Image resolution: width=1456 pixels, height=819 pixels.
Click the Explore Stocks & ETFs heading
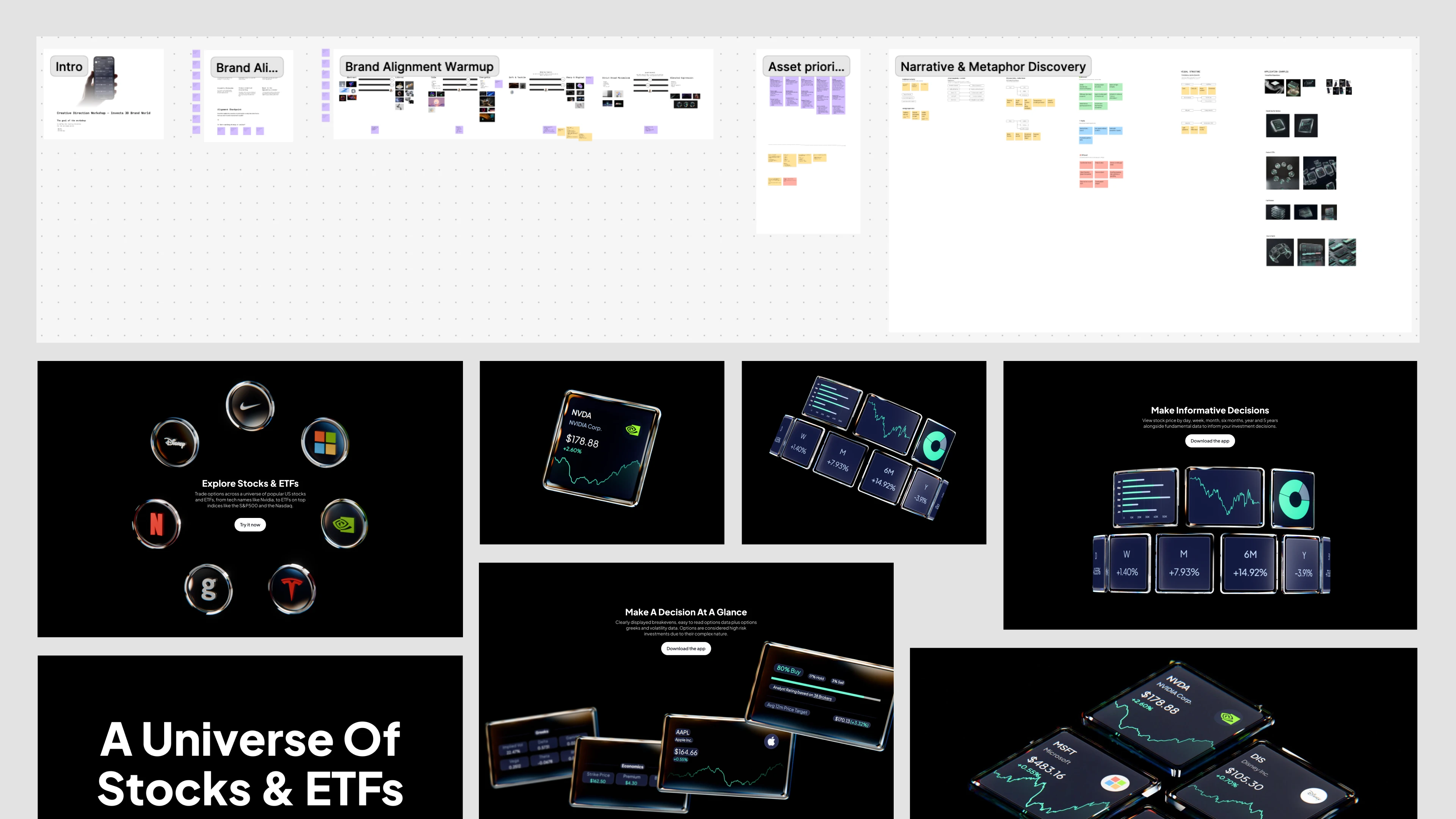(250, 483)
